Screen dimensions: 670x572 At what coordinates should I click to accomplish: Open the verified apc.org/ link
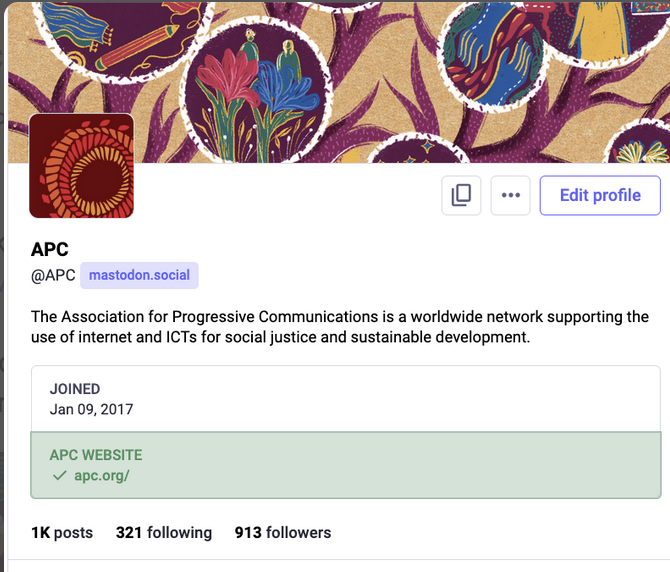pos(102,475)
